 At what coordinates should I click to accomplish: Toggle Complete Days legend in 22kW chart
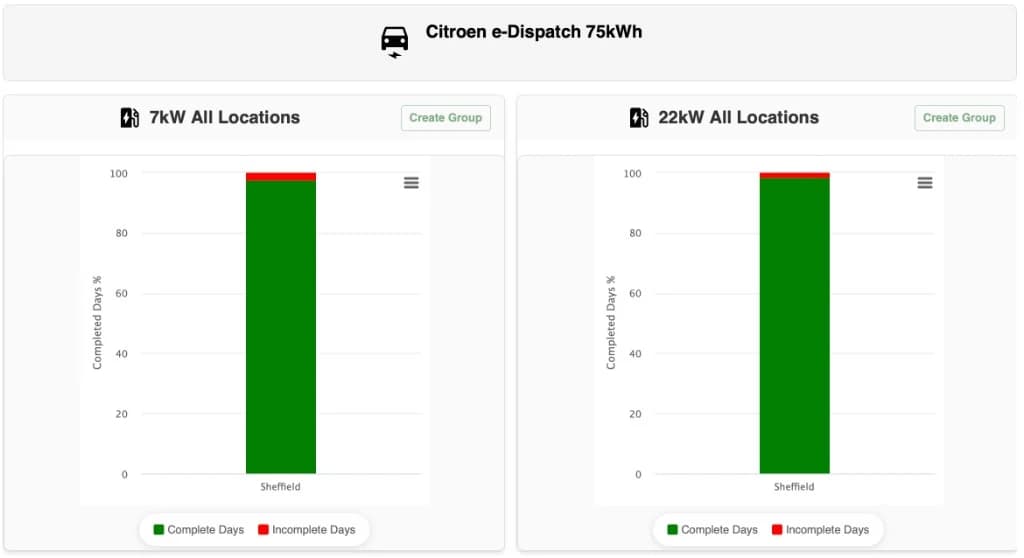[x=712, y=529]
